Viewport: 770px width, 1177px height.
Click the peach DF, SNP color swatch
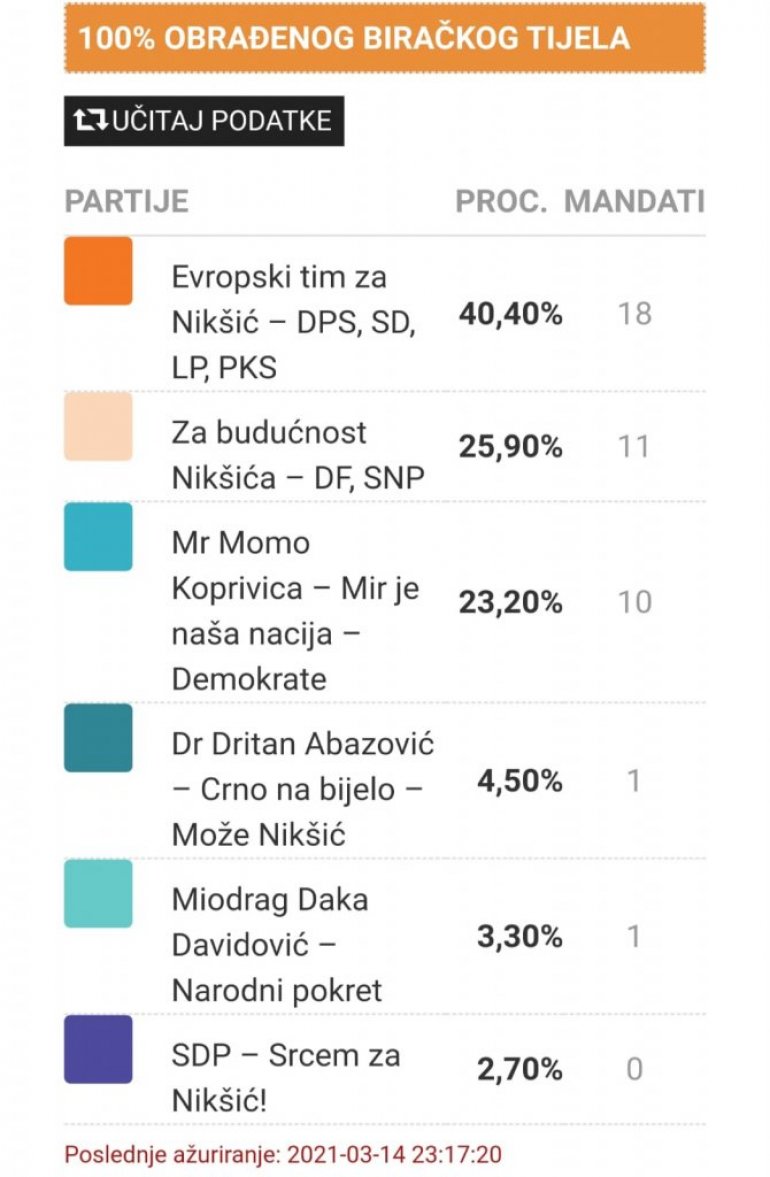tap(98, 426)
